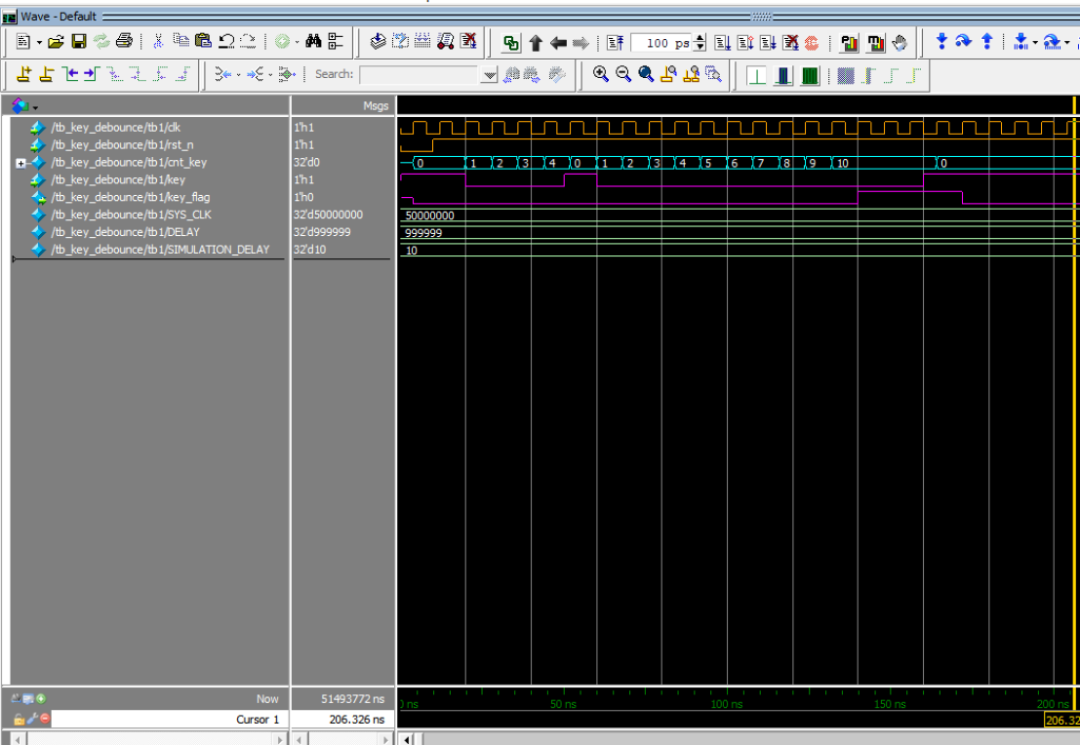The width and height of the screenshot is (1080, 745).
Task: Open the New file dropdown arrow
Action: pos(39,42)
